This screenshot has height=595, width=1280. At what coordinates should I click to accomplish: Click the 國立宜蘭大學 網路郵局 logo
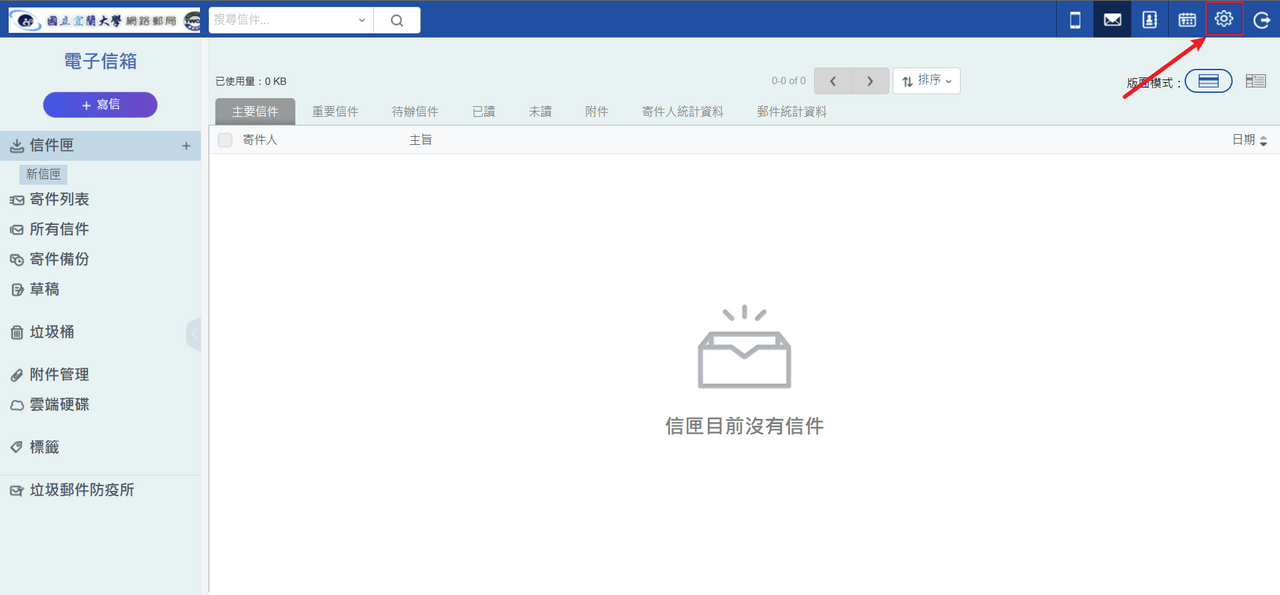(103, 20)
